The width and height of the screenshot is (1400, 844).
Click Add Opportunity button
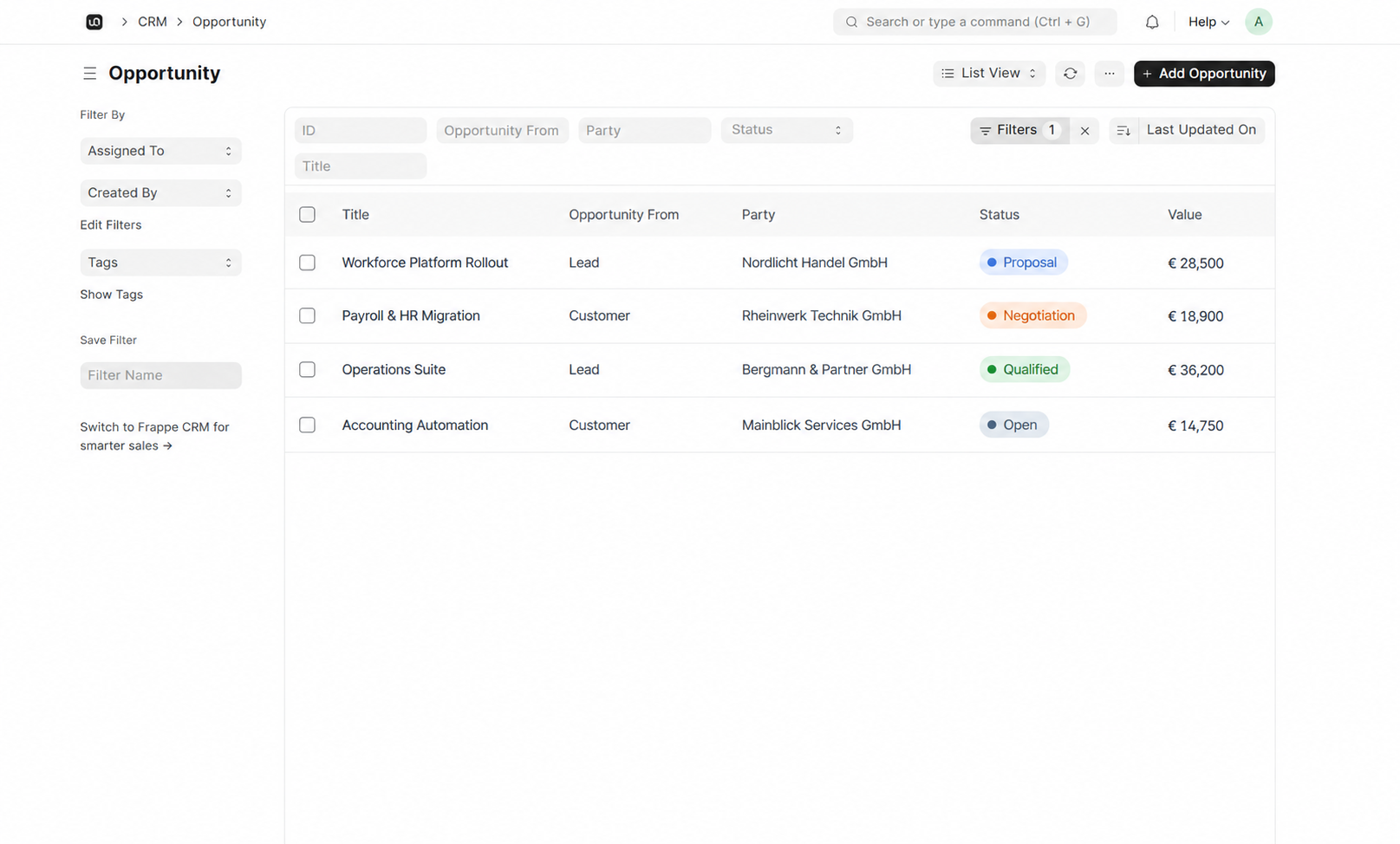[1204, 74]
